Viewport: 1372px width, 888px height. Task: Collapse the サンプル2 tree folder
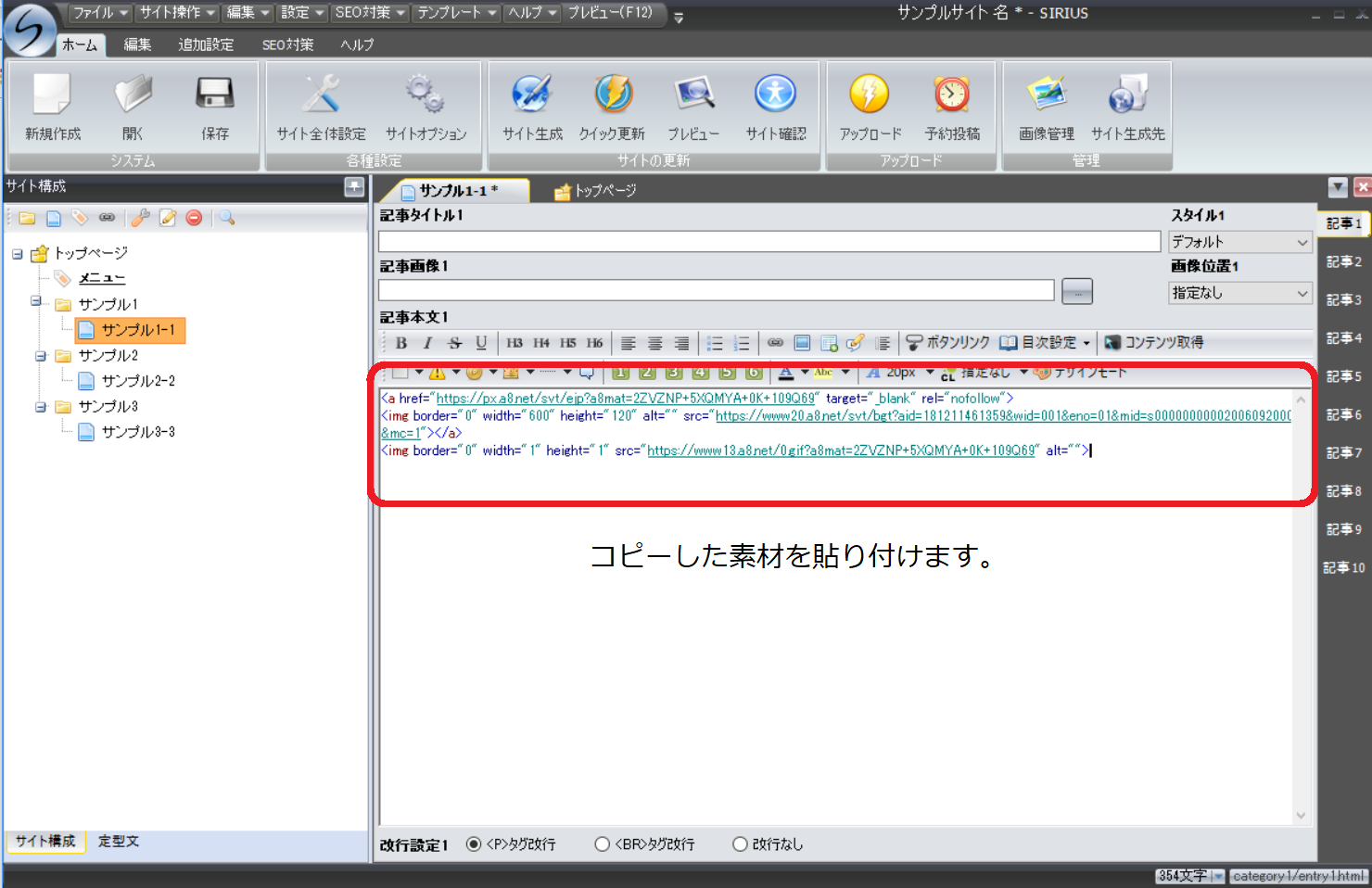pos(41,356)
